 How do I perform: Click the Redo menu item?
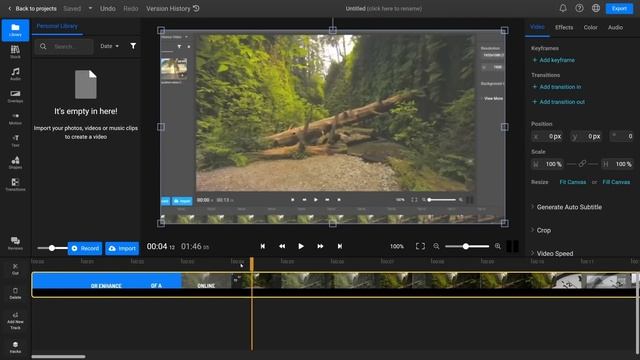tap(131, 8)
